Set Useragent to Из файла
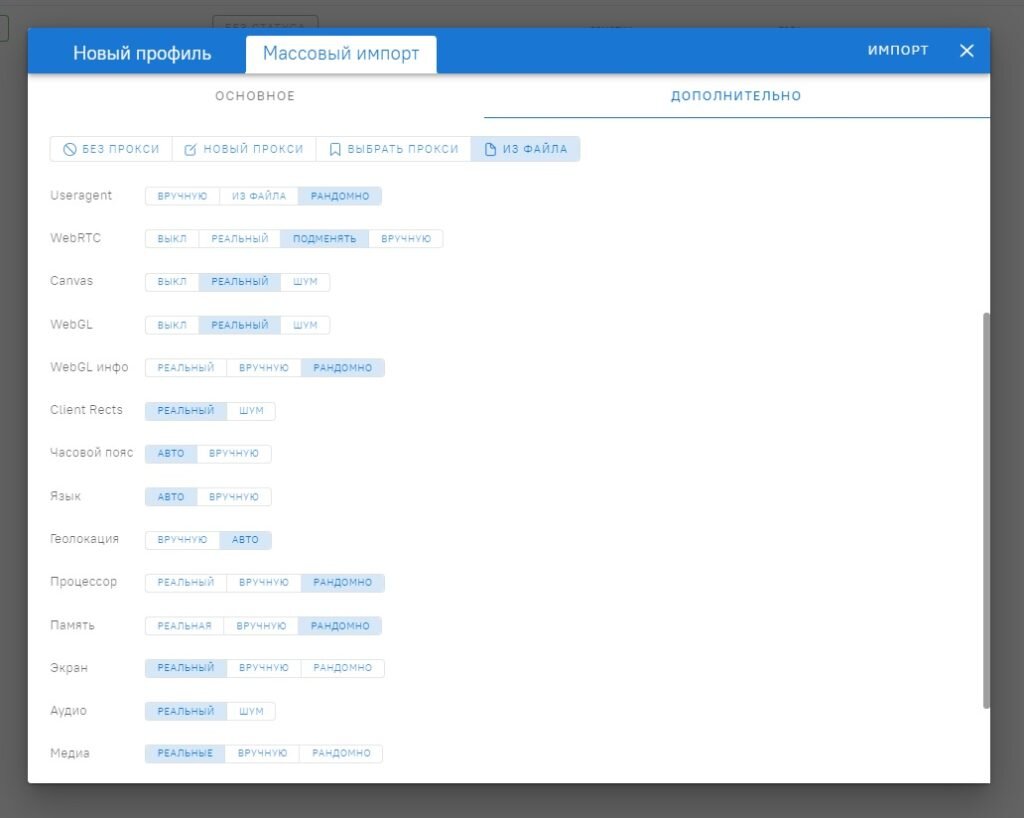Screen dimensions: 1024x818 click(x=259, y=196)
